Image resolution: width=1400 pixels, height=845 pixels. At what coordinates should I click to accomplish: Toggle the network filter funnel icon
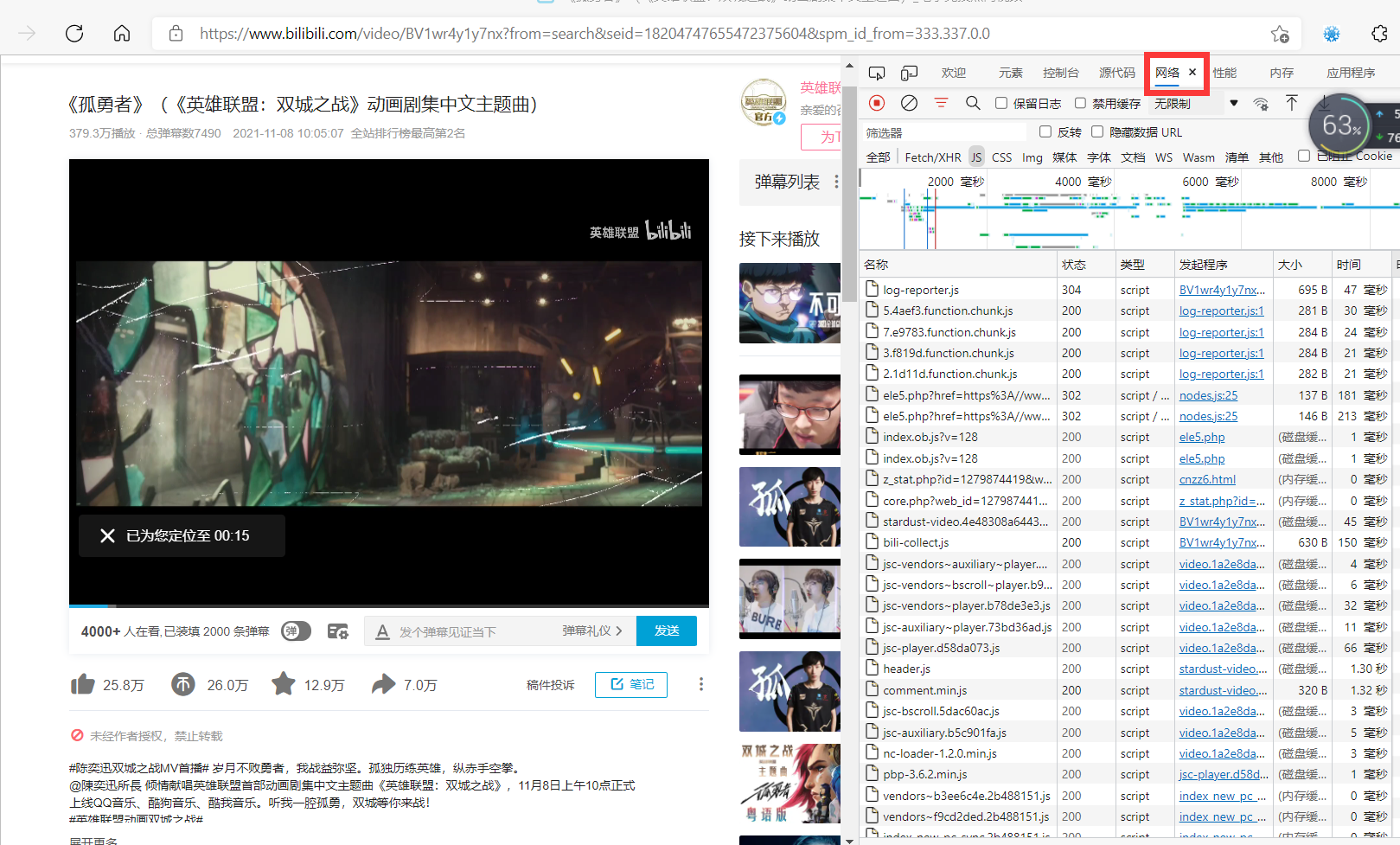coord(941,103)
